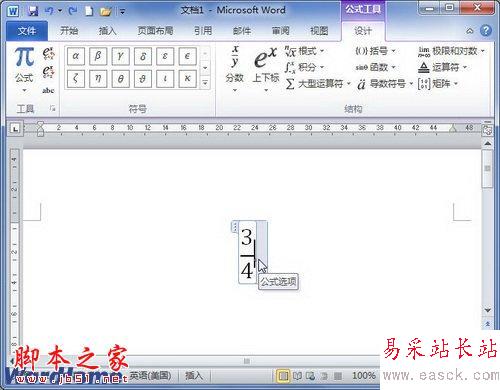
Task: Insert the eta η symbol
Action: pos(98,79)
